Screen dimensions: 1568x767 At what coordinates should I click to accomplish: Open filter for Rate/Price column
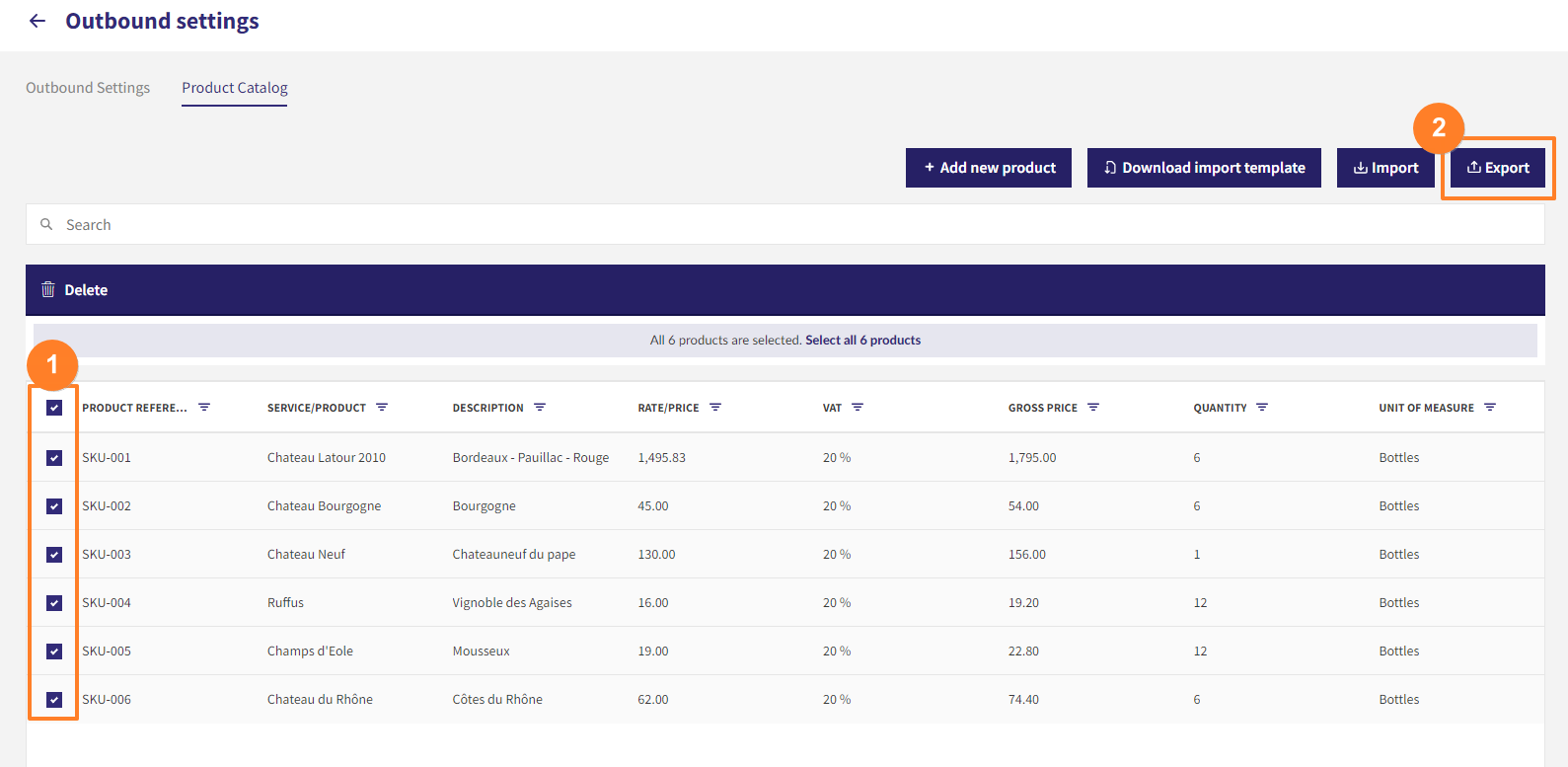[x=715, y=407]
